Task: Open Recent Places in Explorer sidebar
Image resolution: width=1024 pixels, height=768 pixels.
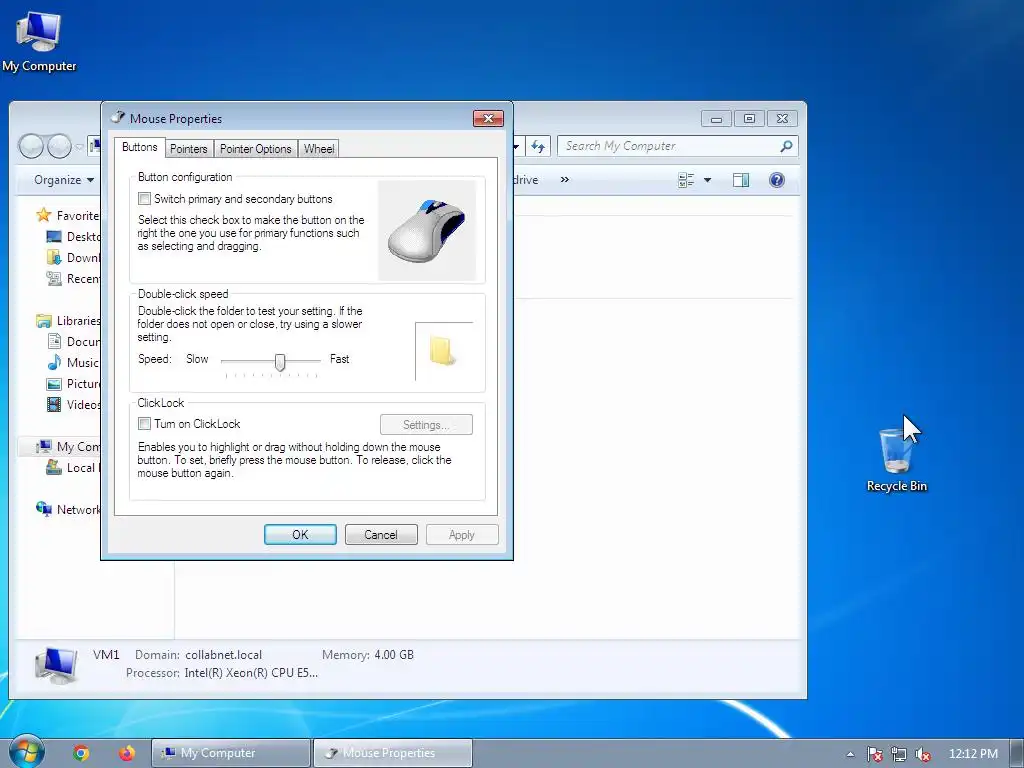Action: pyautogui.click(x=73, y=279)
